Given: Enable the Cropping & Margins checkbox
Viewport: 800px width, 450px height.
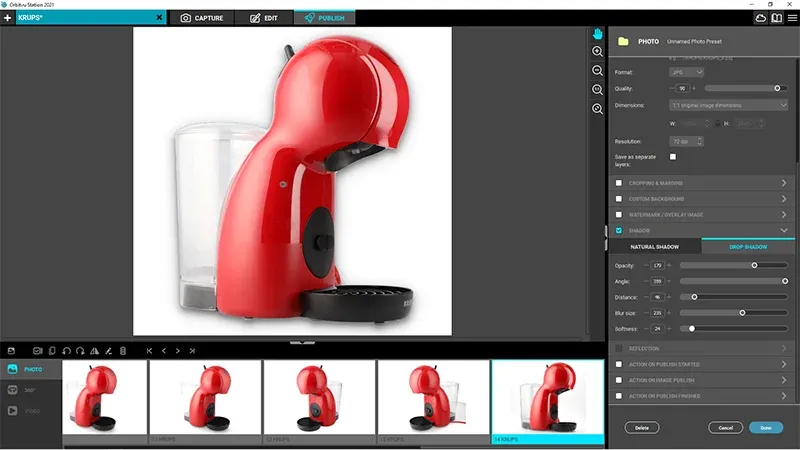Looking at the screenshot, I should point(619,183).
